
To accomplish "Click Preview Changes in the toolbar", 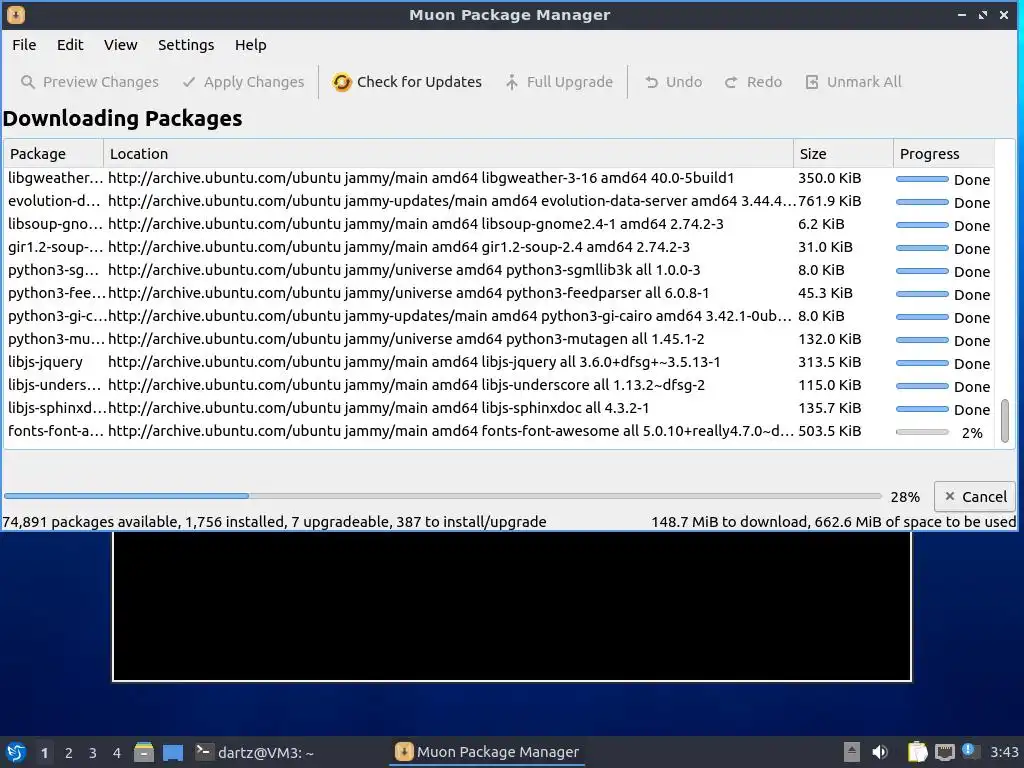I will 90,82.
